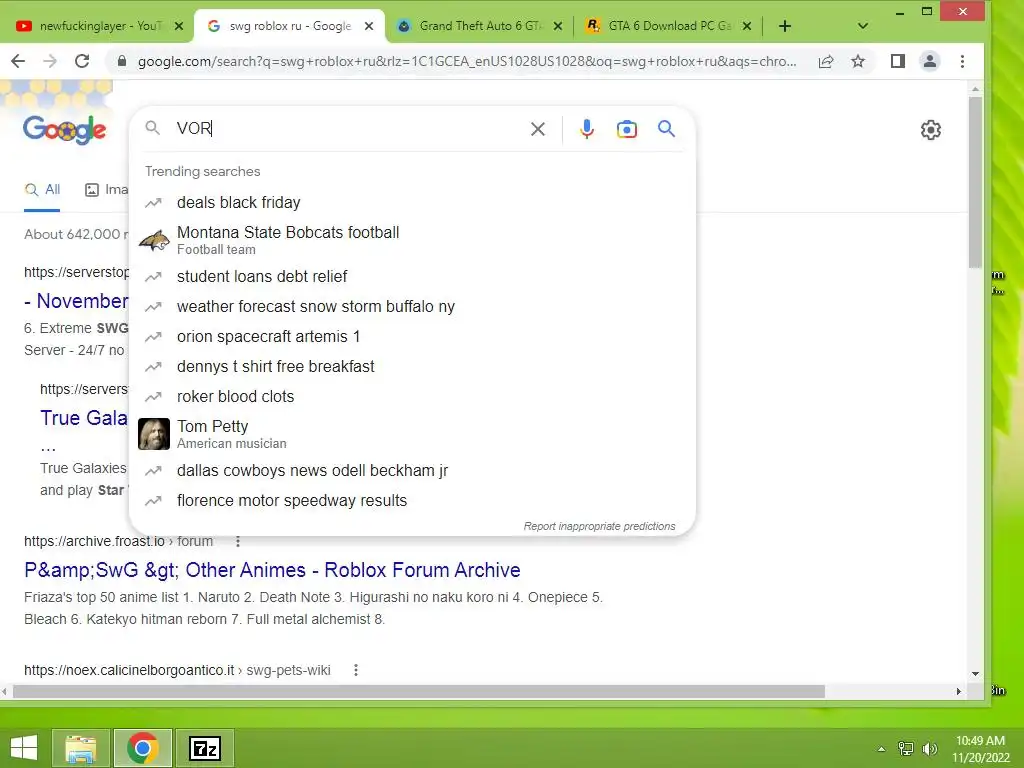This screenshot has width=1024, height=768.
Task: Open the Chrome side panel icon
Action: tap(898, 61)
